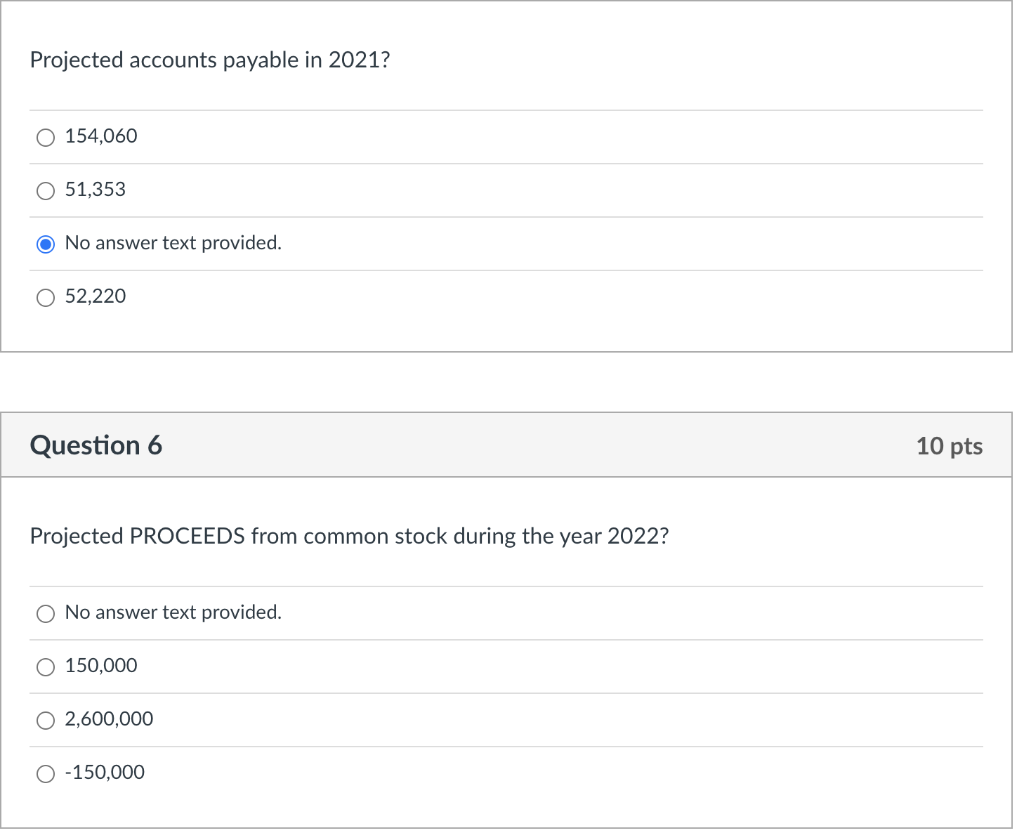Click the 51,353 answer label text
1024x840 pixels.
click(94, 190)
